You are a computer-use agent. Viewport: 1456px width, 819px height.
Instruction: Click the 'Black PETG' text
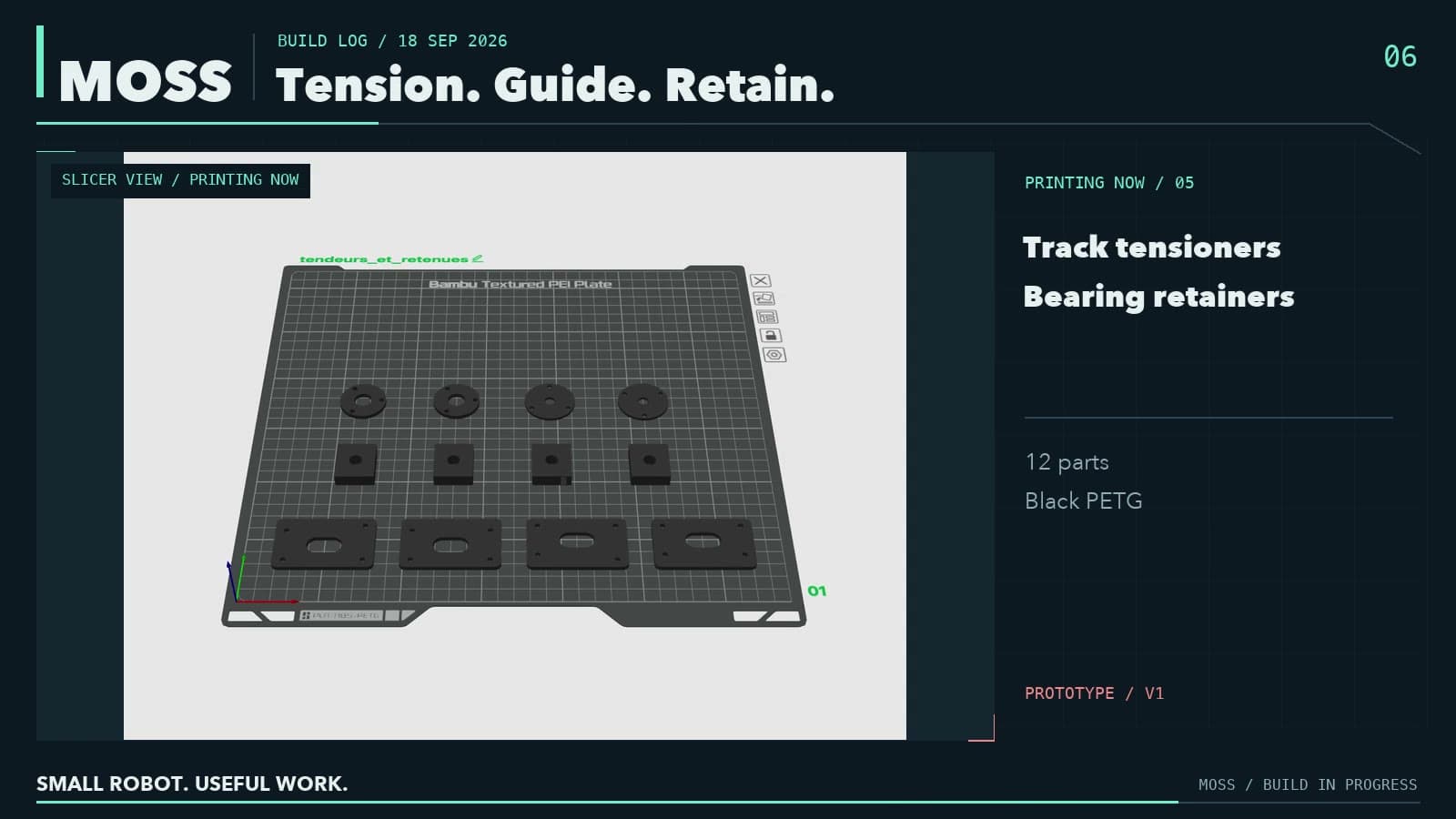1084,501
